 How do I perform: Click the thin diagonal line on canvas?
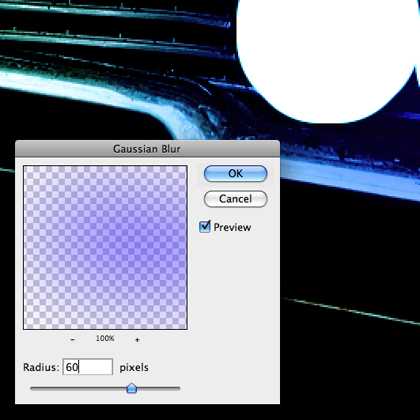coord(353,312)
